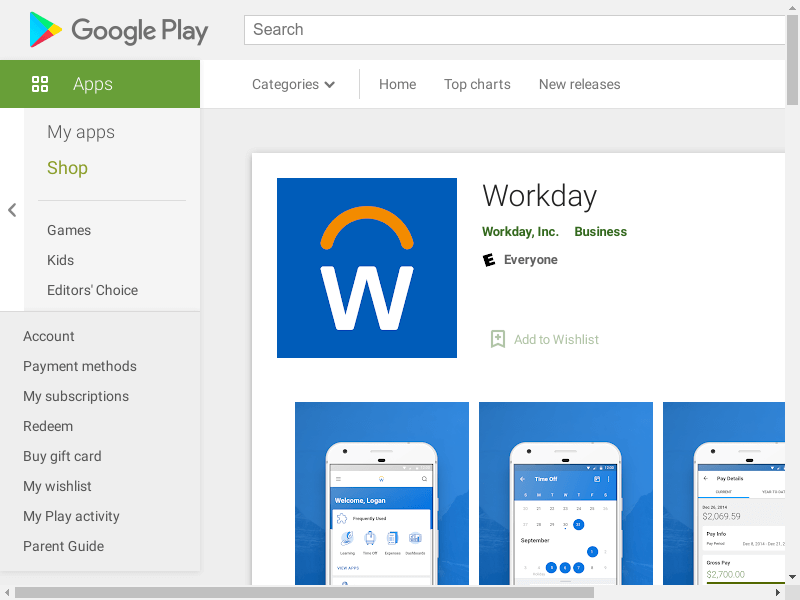Open the Account page
The width and height of the screenshot is (800, 600).
pyautogui.click(x=48, y=336)
